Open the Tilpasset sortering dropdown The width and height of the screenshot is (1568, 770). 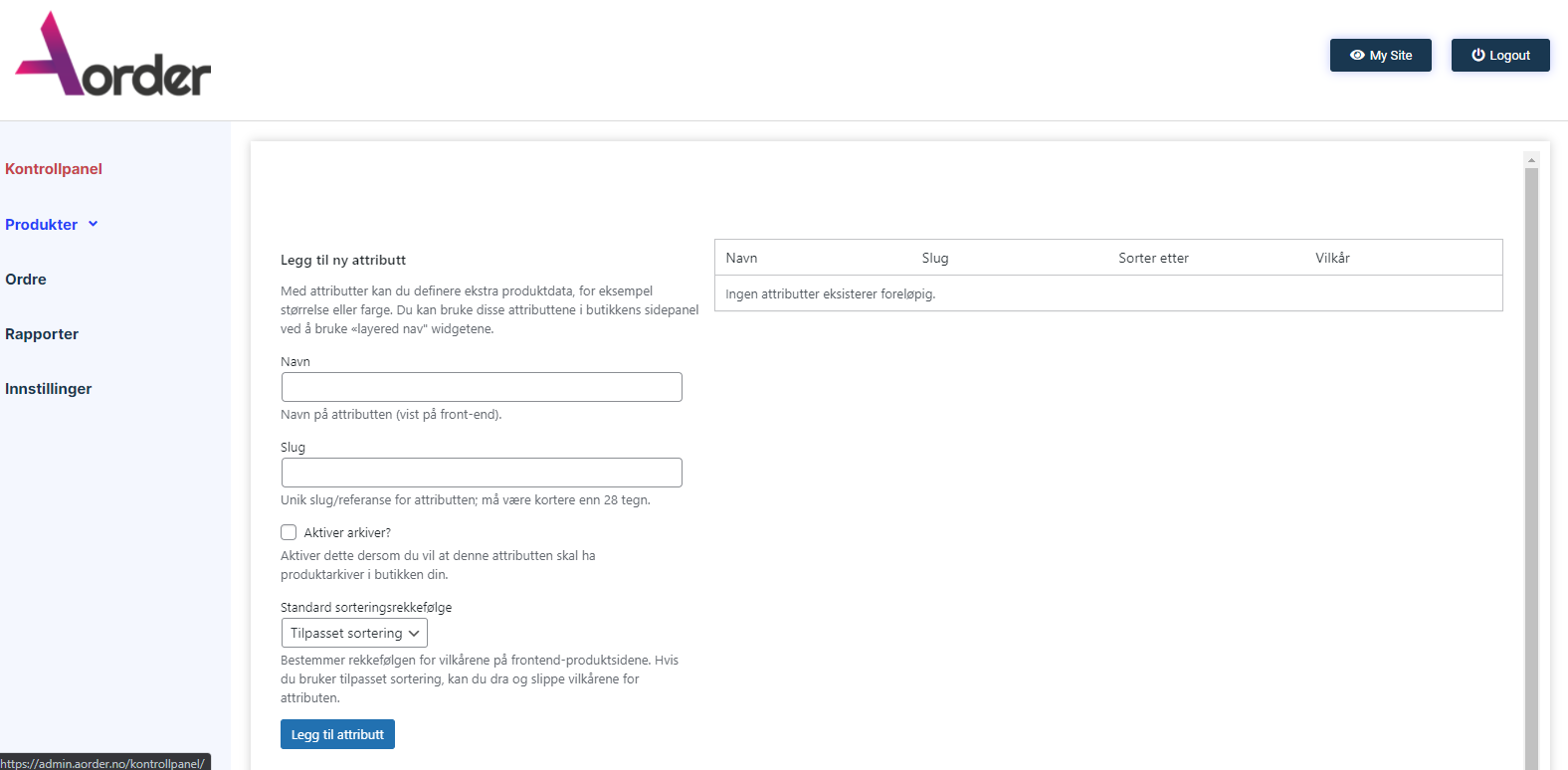point(354,634)
